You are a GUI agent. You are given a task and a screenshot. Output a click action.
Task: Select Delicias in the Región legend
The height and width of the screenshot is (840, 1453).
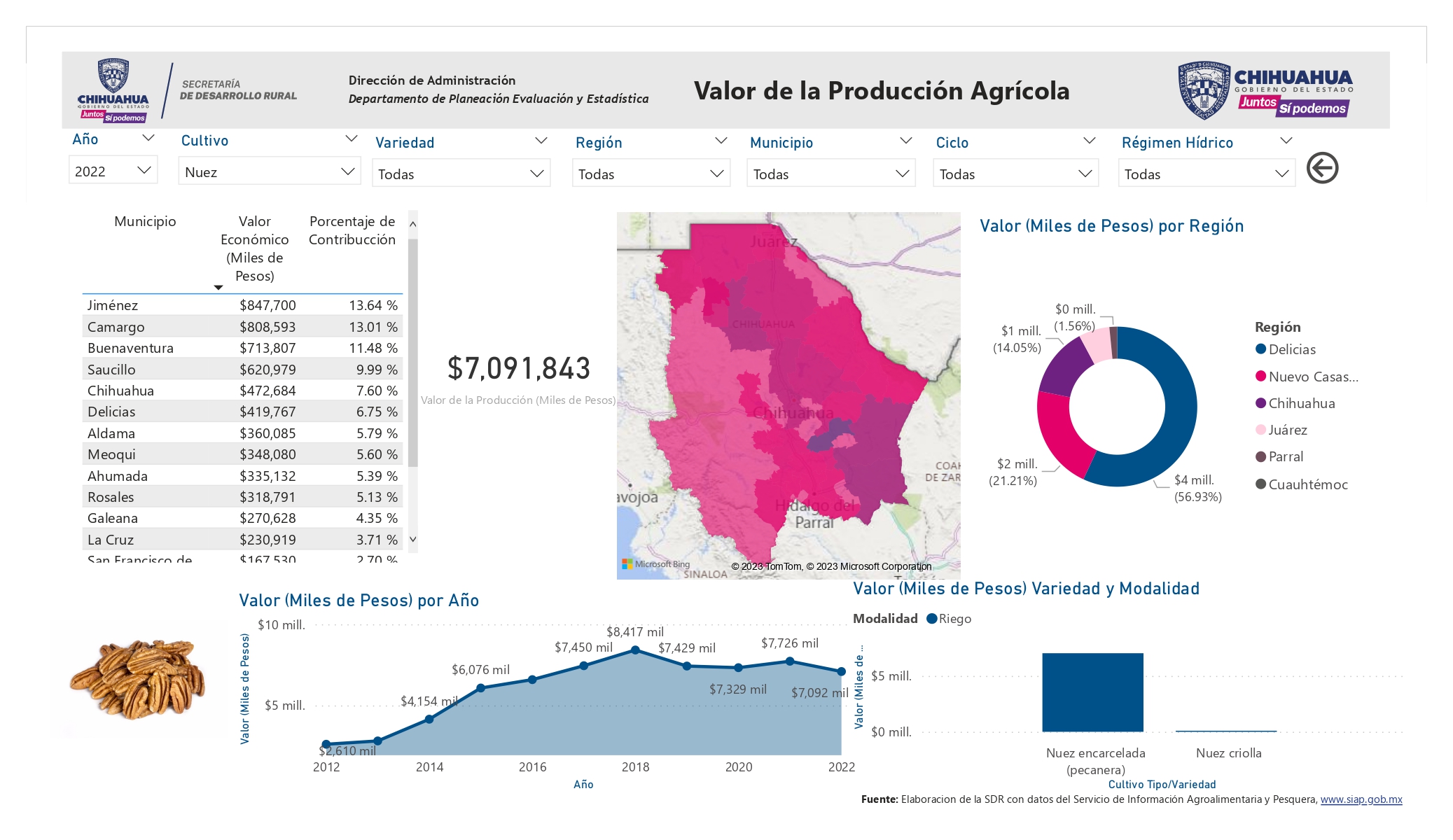[x=1286, y=349]
